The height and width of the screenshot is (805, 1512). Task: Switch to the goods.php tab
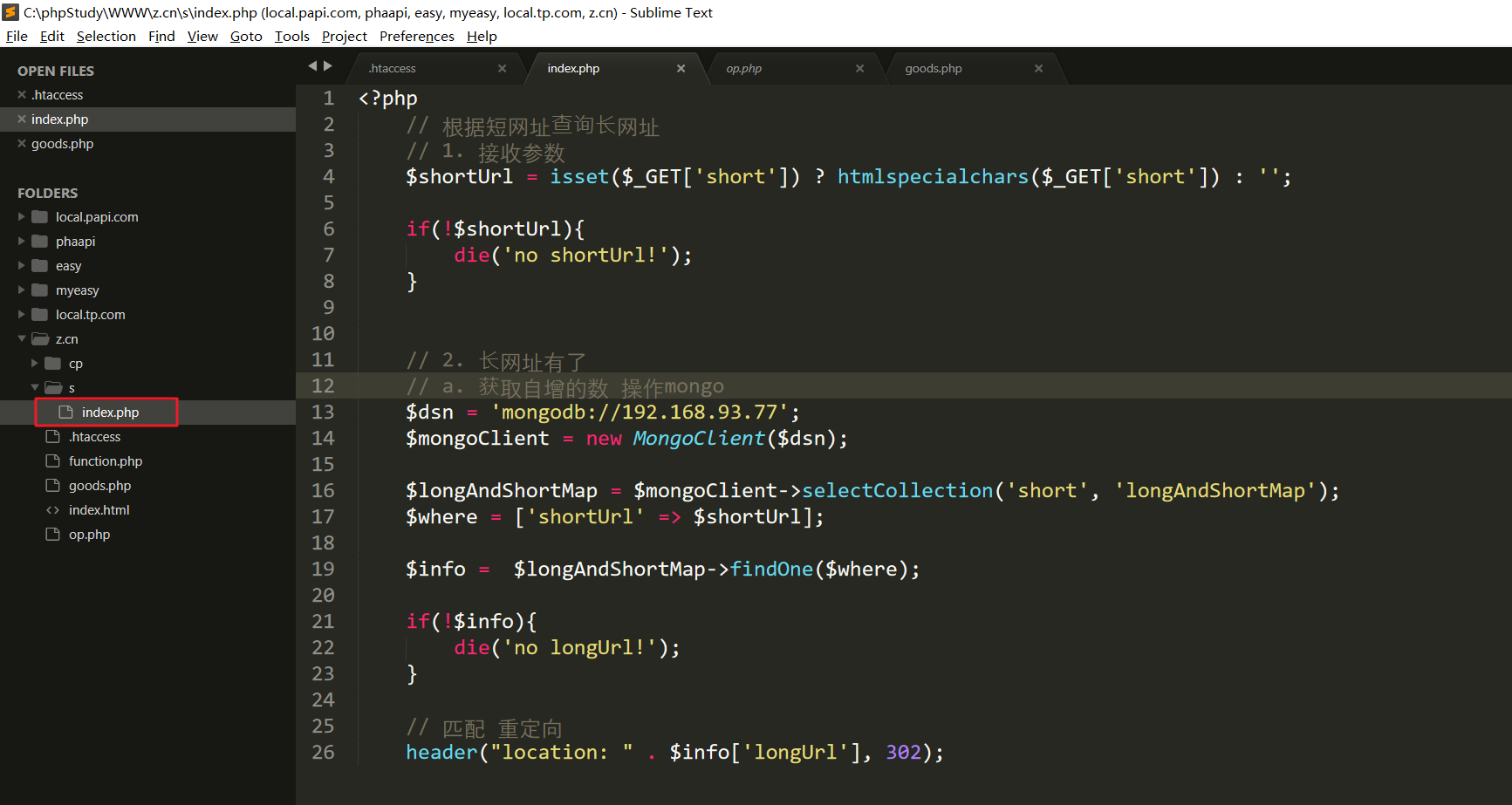(934, 69)
